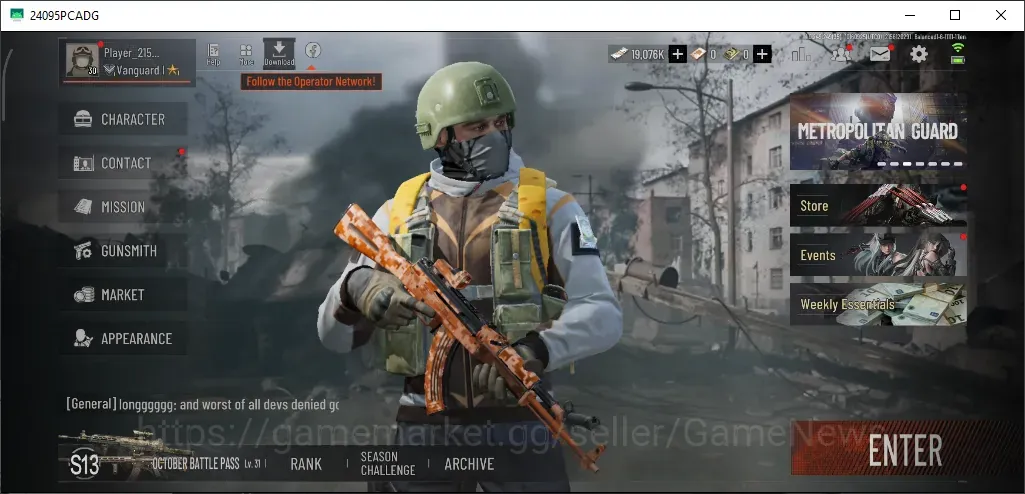Open the General chat message line

point(203,404)
